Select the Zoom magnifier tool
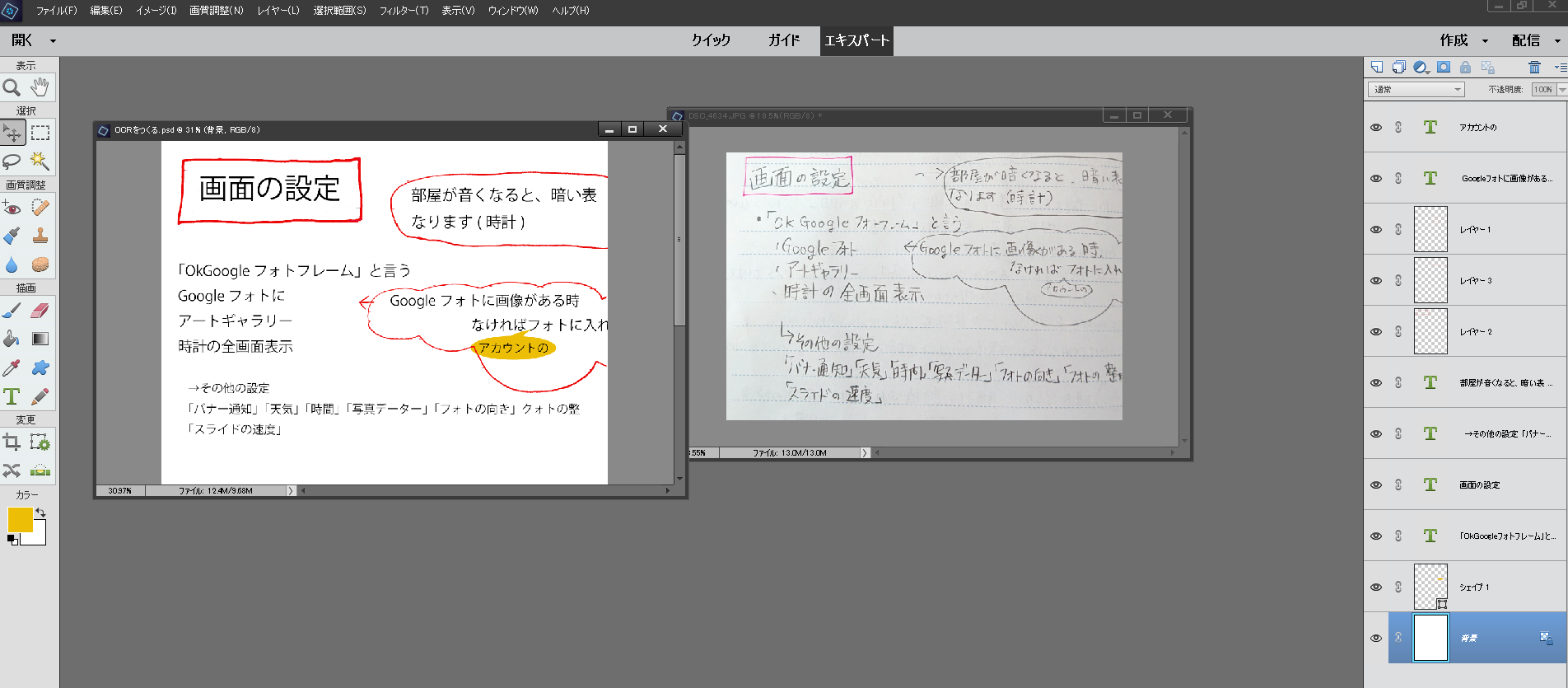This screenshot has height=688, width=1568. [x=12, y=87]
